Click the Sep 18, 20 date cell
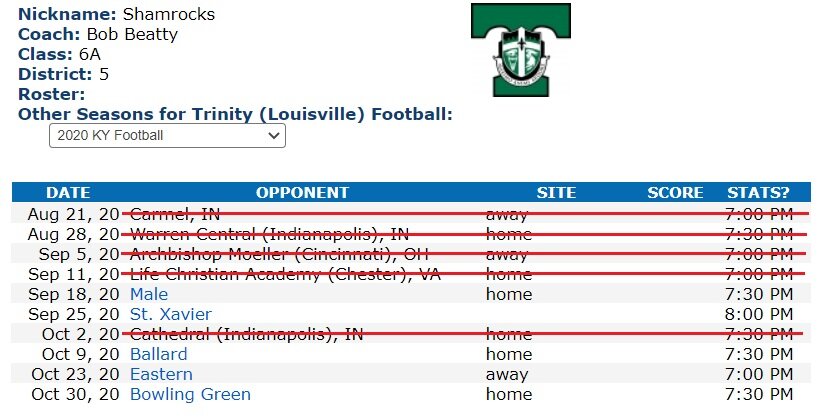This screenshot has width=823, height=419. [74, 294]
